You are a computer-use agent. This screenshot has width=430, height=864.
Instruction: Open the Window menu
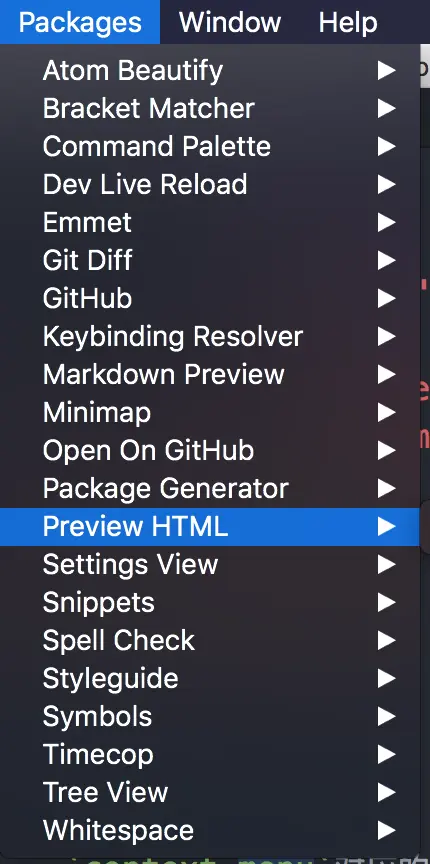230,23
